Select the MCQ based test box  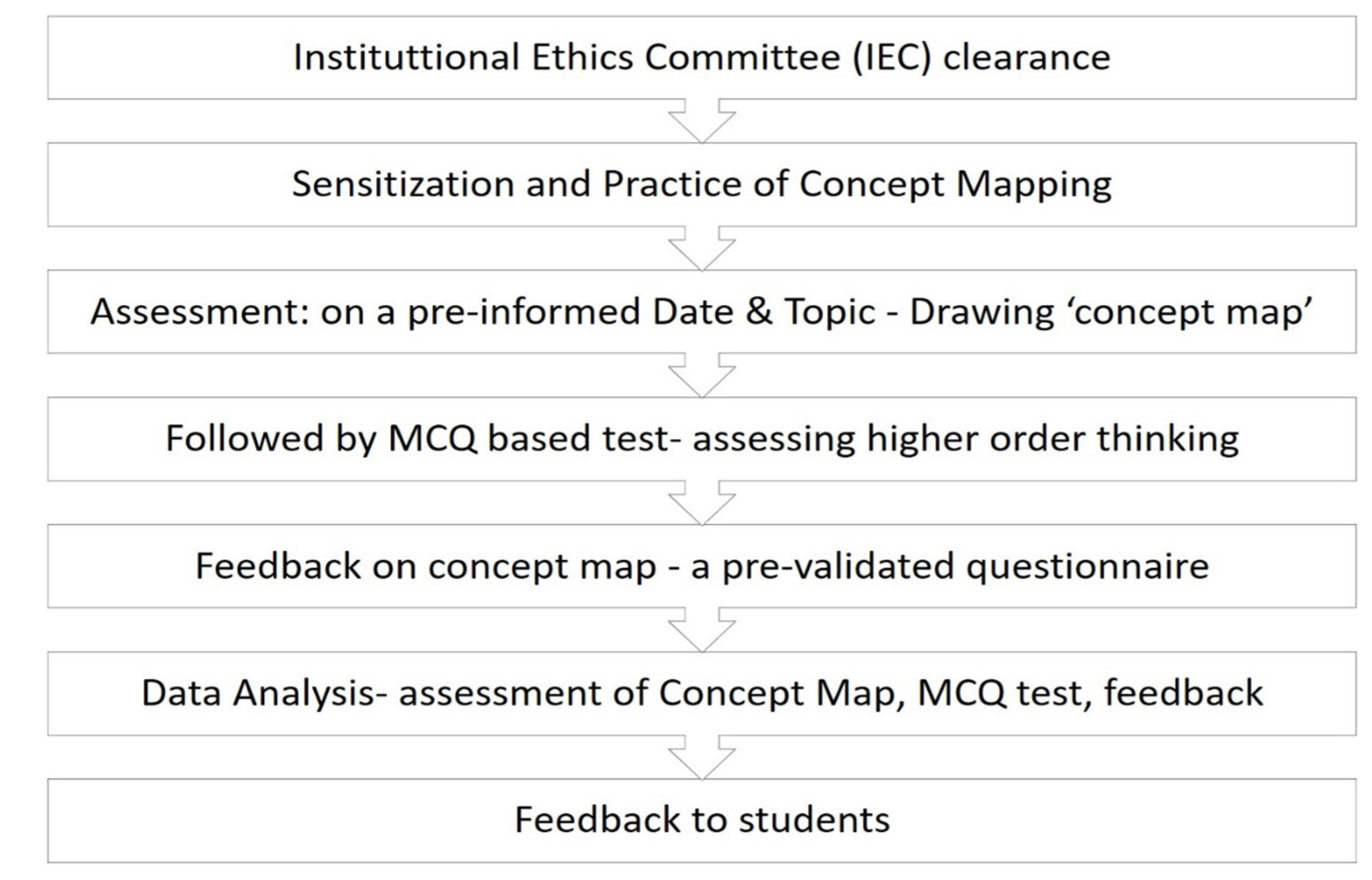[702, 438]
